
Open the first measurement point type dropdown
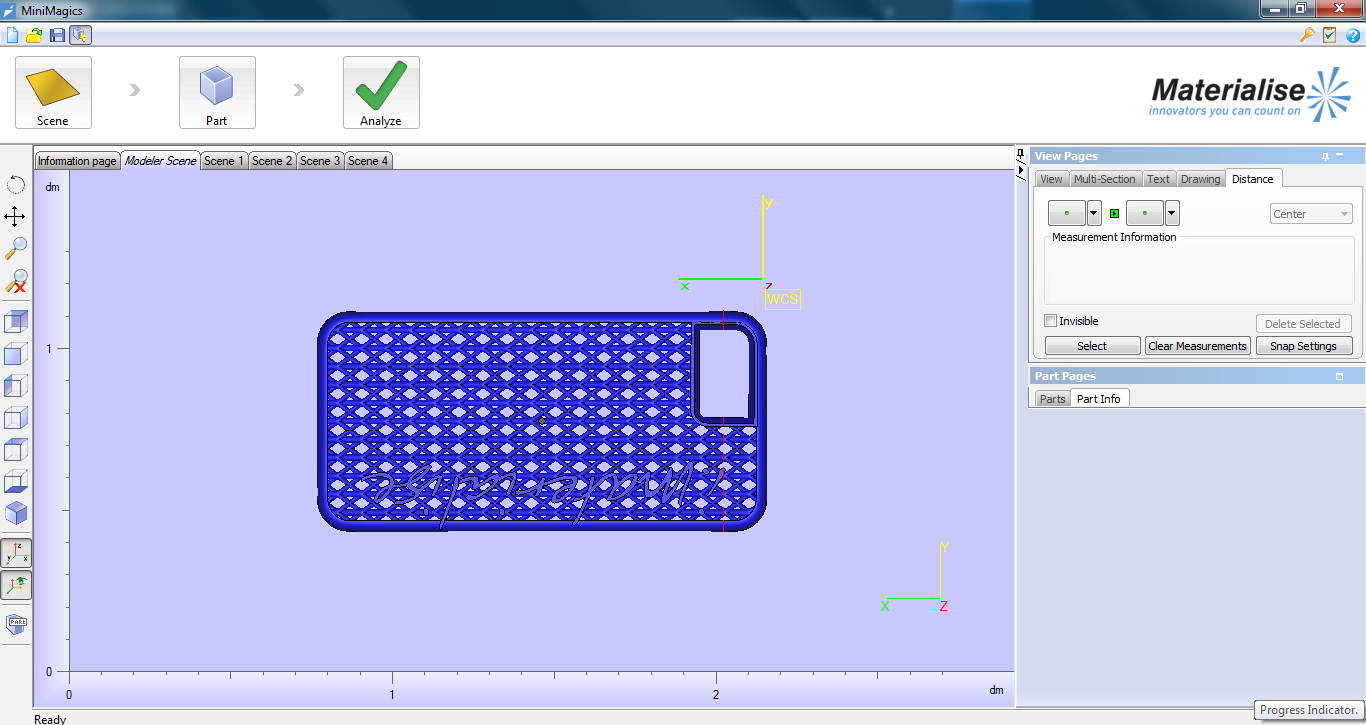[x=1094, y=212]
